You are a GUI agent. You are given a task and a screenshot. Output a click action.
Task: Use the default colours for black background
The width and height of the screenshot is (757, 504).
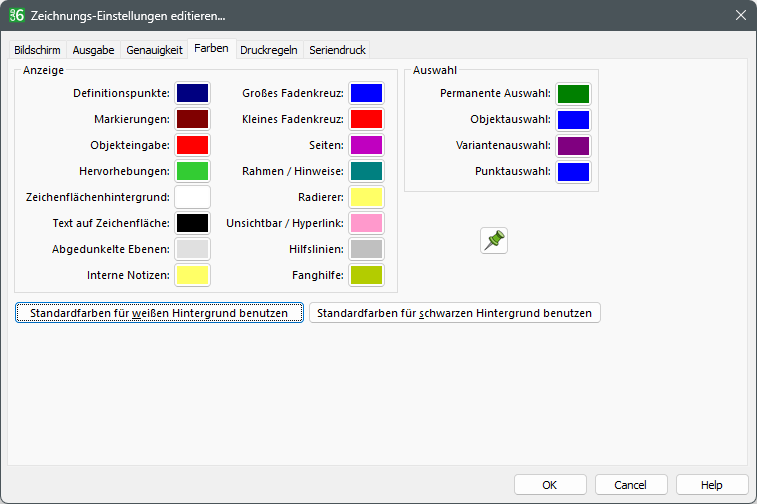454,313
